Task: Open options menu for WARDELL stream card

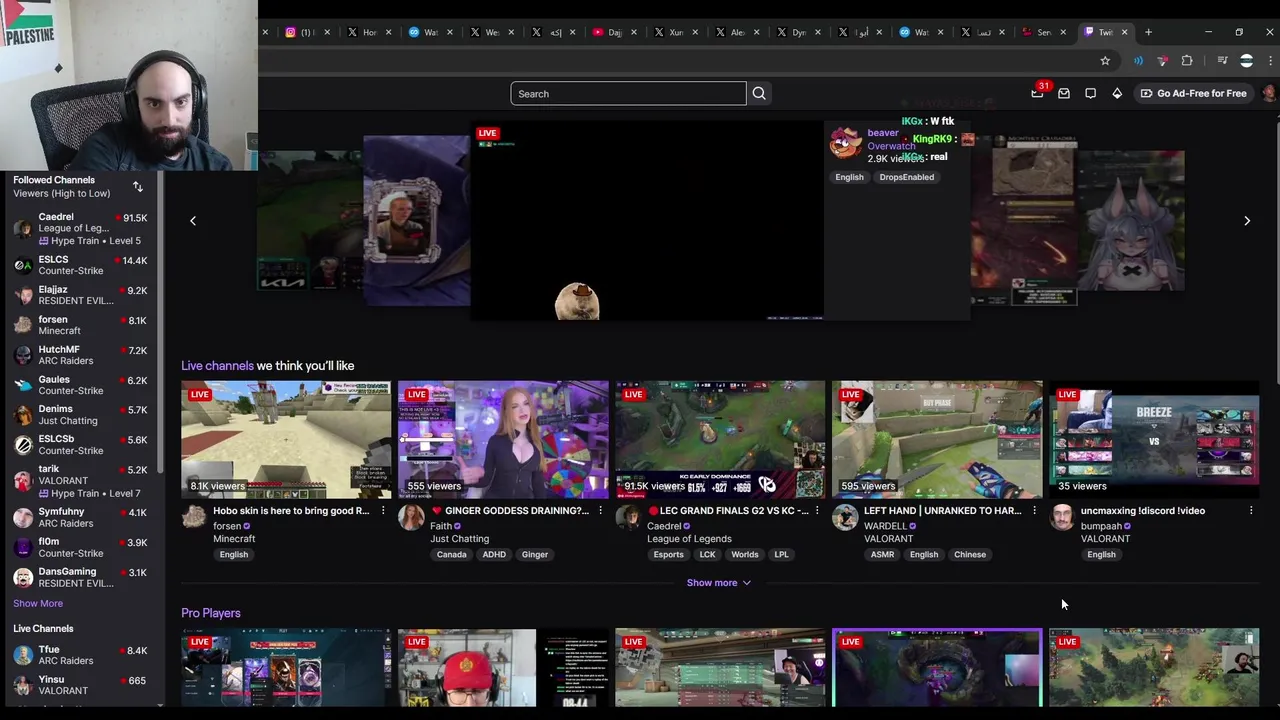Action: [1034, 511]
